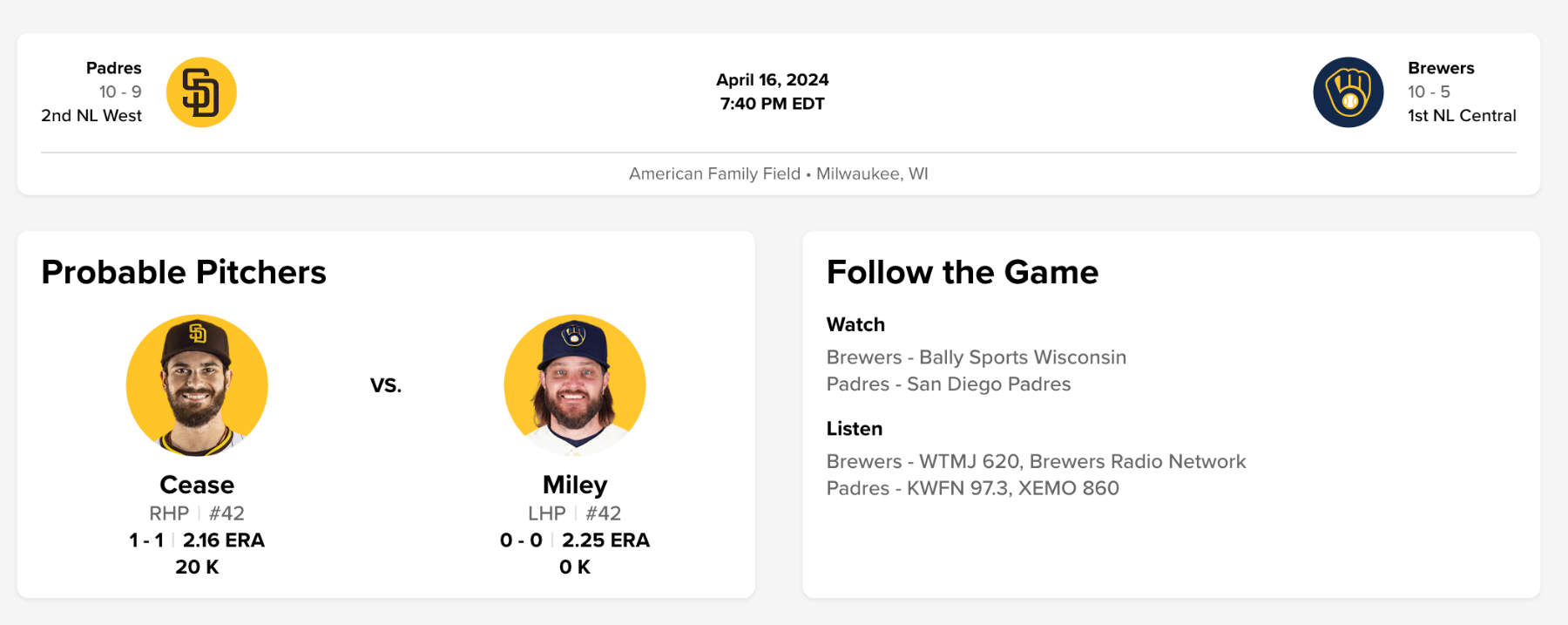This screenshot has height=625, width=1568.
Task: Click the 1st NL Central standing
Action: (1462, 115)
